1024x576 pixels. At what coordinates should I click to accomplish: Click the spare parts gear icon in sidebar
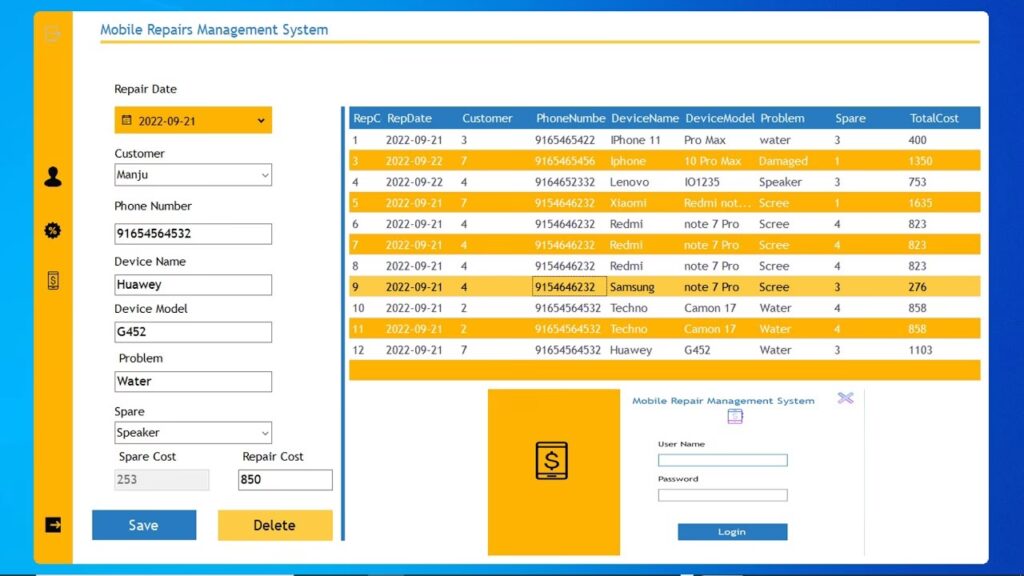(53, 231)
